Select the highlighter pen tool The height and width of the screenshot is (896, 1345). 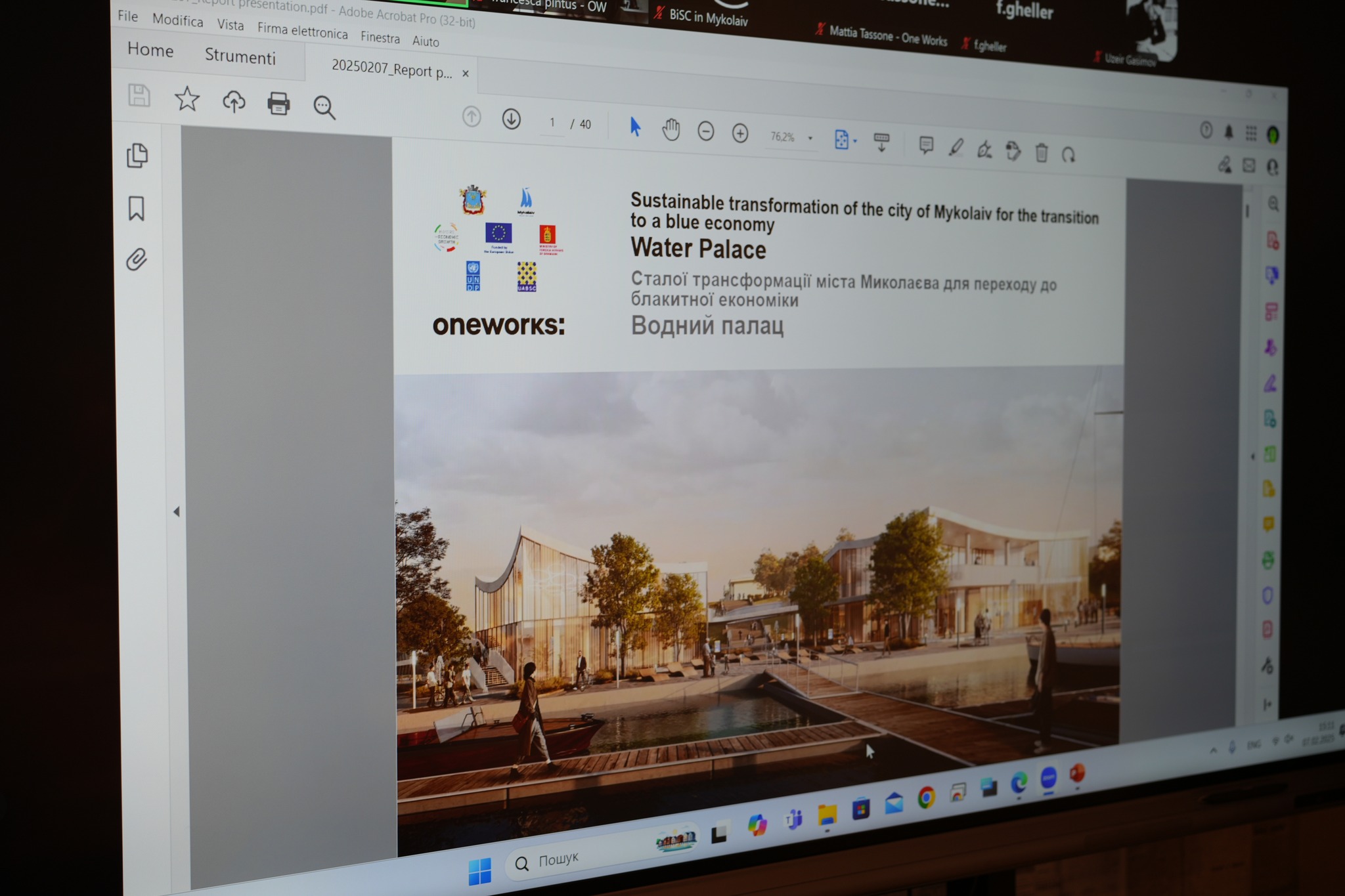[x=956, y=148]
